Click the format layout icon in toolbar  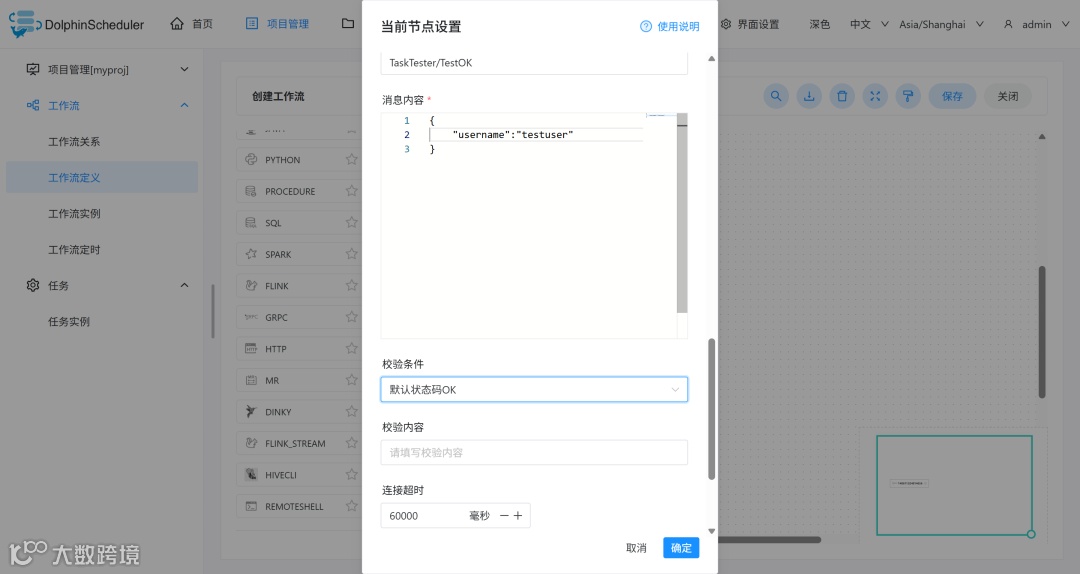908,96
